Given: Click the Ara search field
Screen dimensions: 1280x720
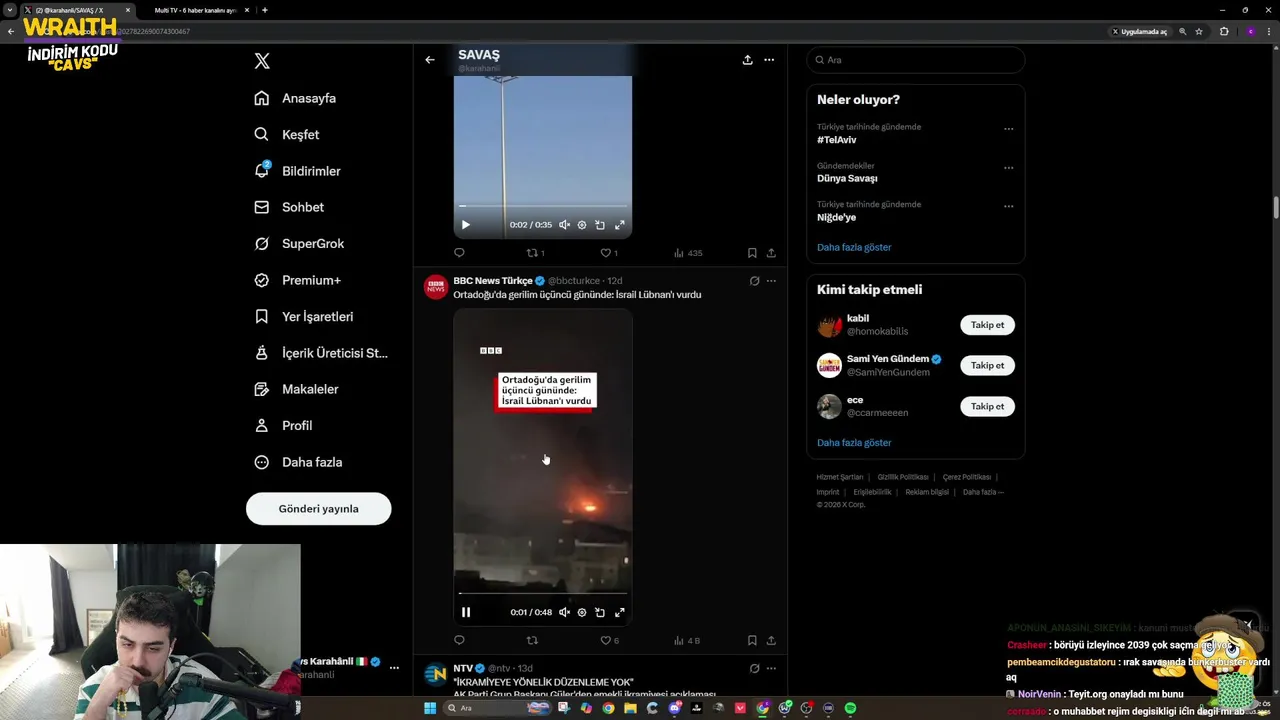Looking at the screenshot, I should (x=916, y=60).
